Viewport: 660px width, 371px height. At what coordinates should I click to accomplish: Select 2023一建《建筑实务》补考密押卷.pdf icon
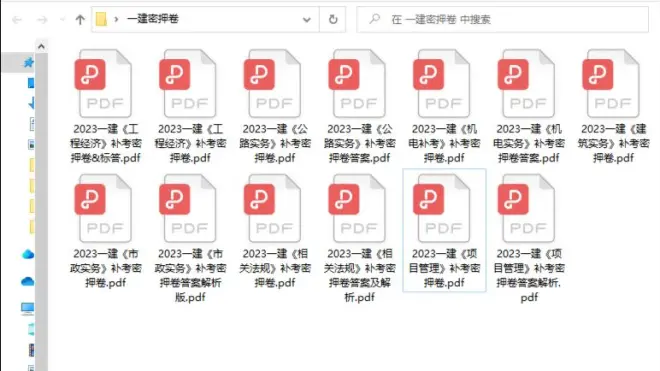(x=612, y=83)
